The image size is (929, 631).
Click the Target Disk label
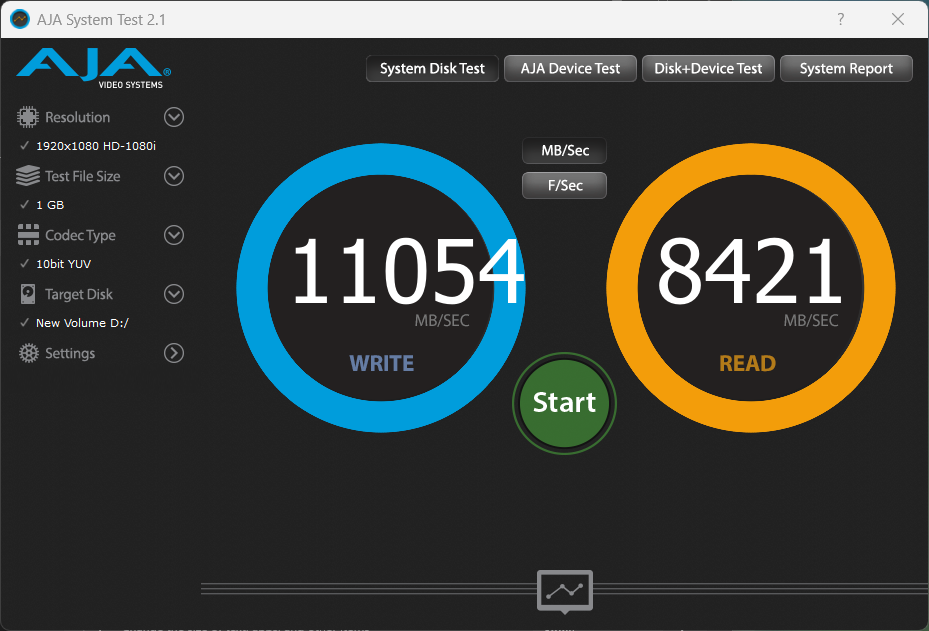coord(79,294)
